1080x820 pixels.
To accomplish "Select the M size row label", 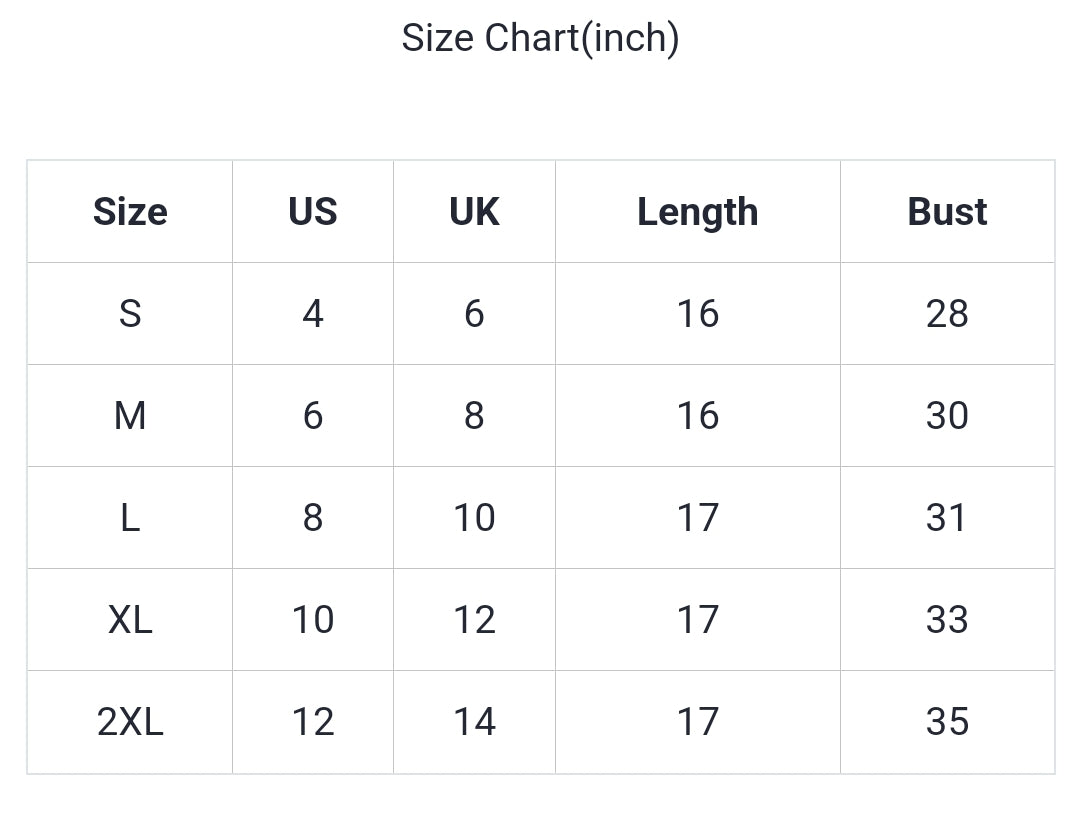I will coord(130,416).
